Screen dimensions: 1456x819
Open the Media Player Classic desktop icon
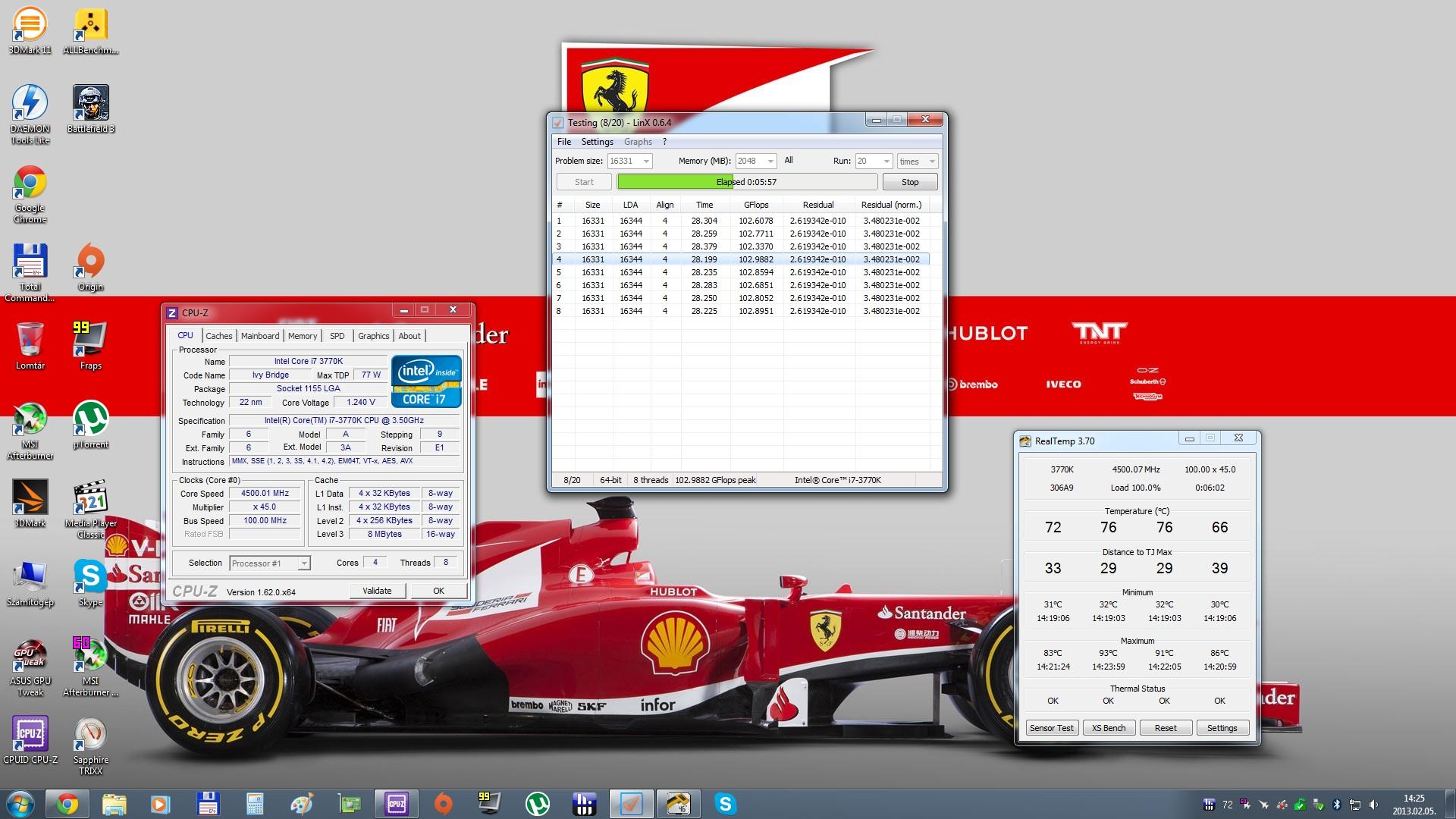point(91,509)
